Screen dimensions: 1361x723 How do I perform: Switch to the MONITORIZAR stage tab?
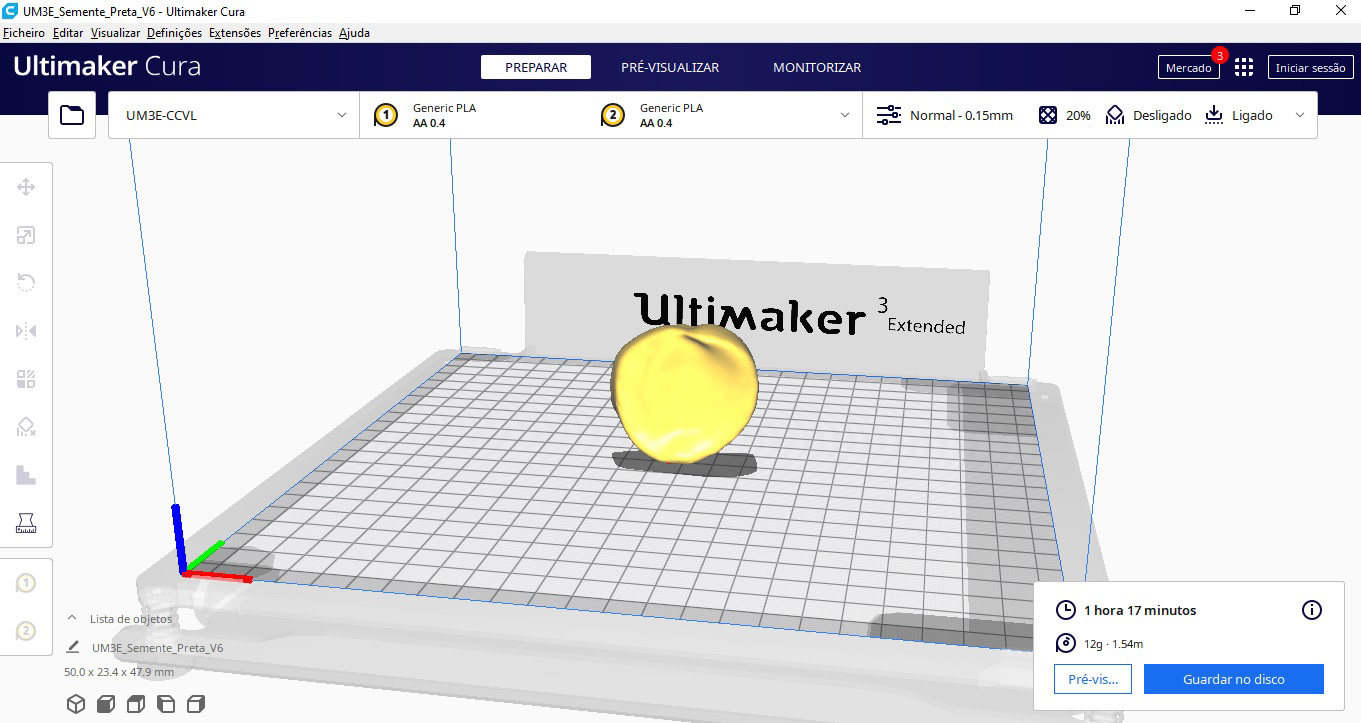point(817,67)
